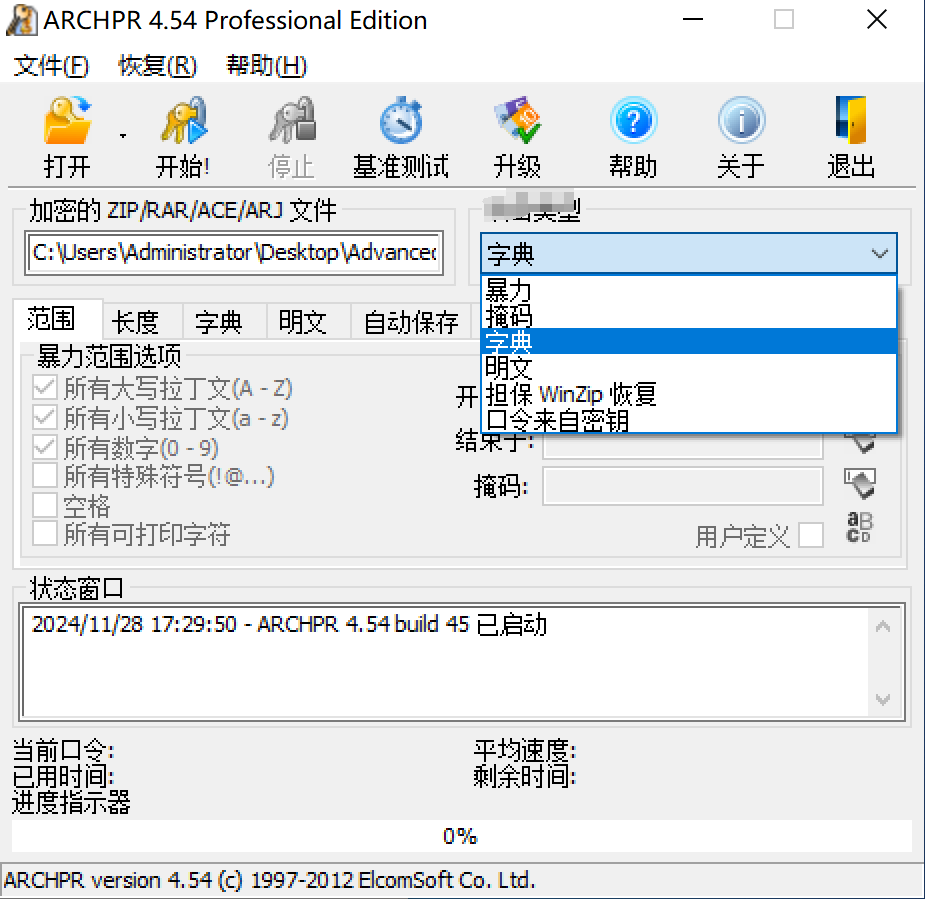Minimize the ARCHPR window
This screenshot has width=925, height=899.
click(693, 19)
